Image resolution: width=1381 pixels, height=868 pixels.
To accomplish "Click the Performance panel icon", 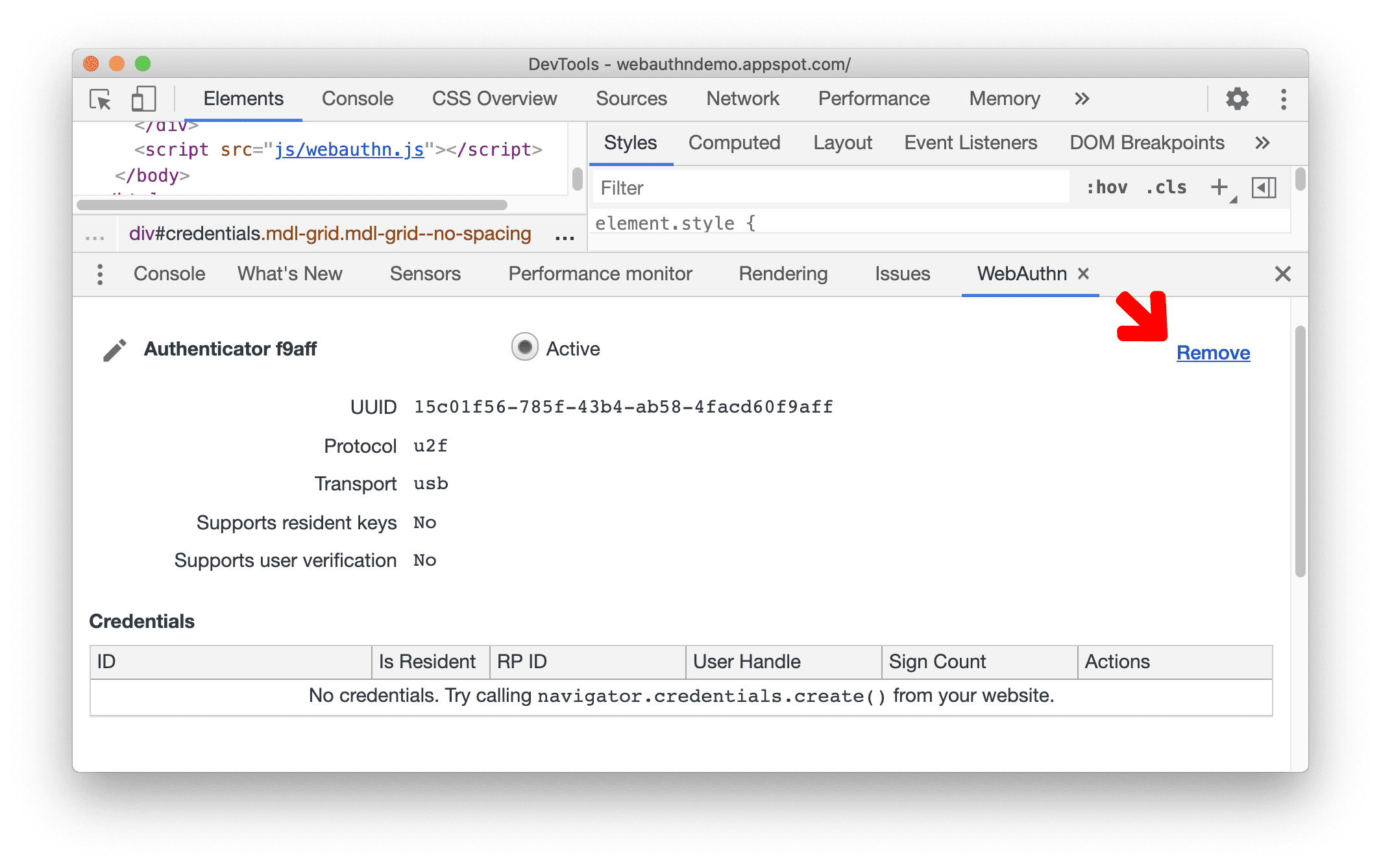I will point(871,98).
